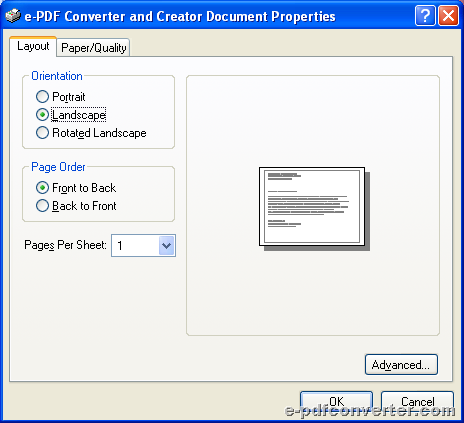Click the printer icon in title bar

point(13,16)
